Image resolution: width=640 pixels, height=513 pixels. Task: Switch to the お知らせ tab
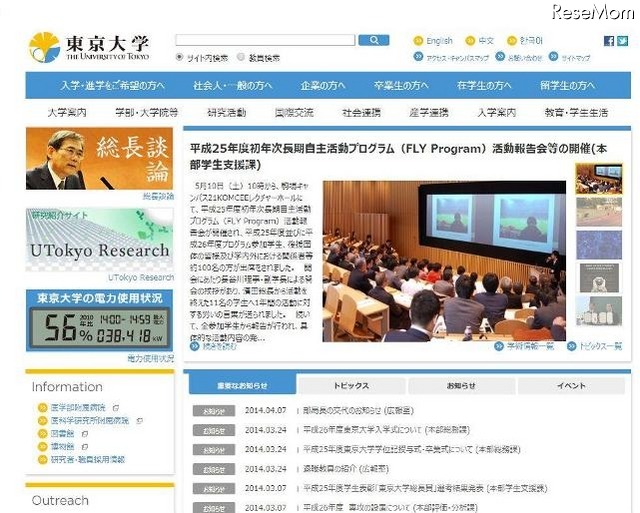click(x=461, y=386)
